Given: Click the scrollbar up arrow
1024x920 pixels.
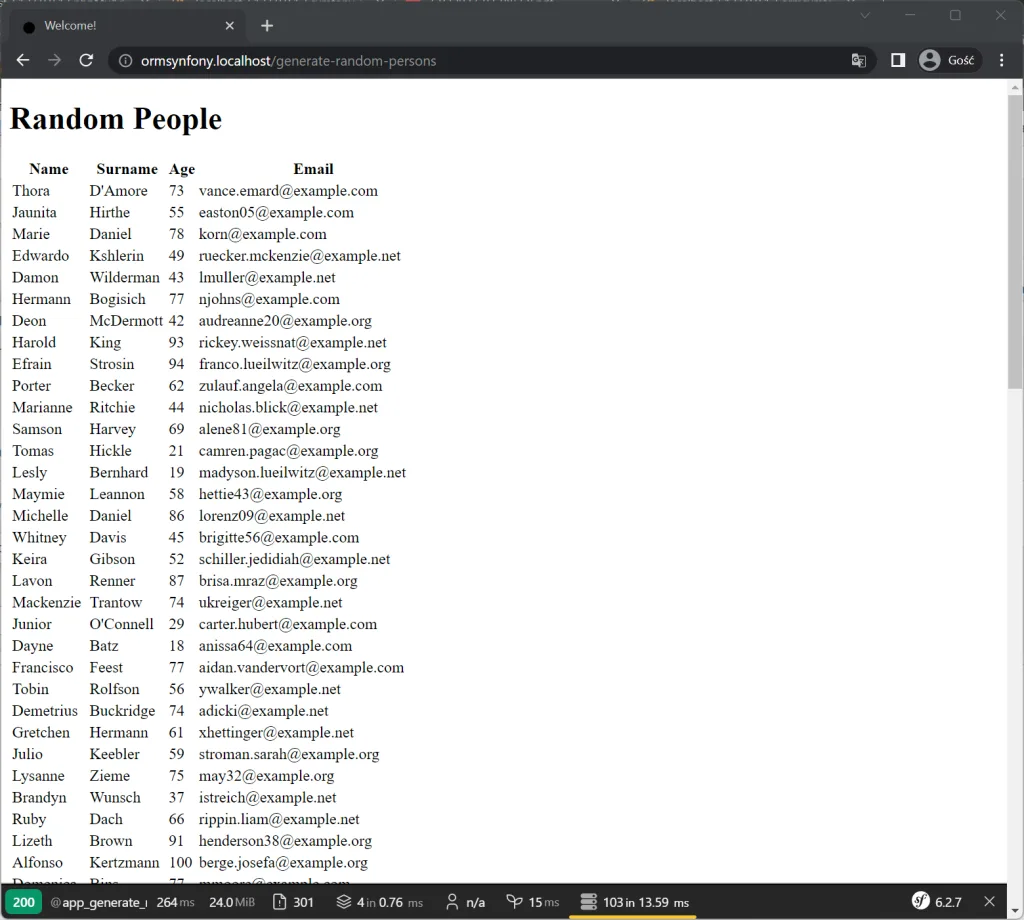Looking at the screenshot, I should (1015, 87).
